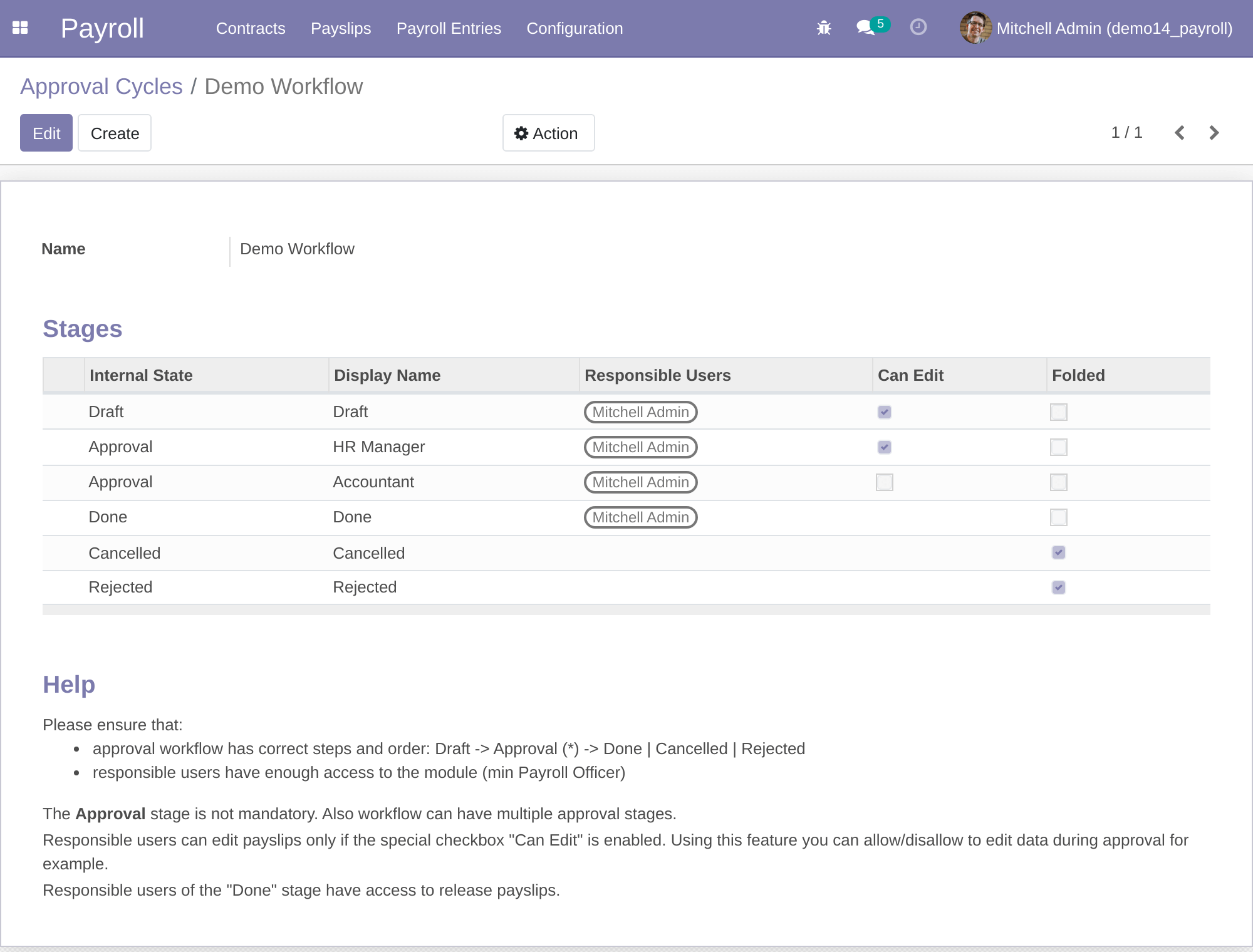
Task: Click the debug bug icon in top bar
Action: point(824,28)
